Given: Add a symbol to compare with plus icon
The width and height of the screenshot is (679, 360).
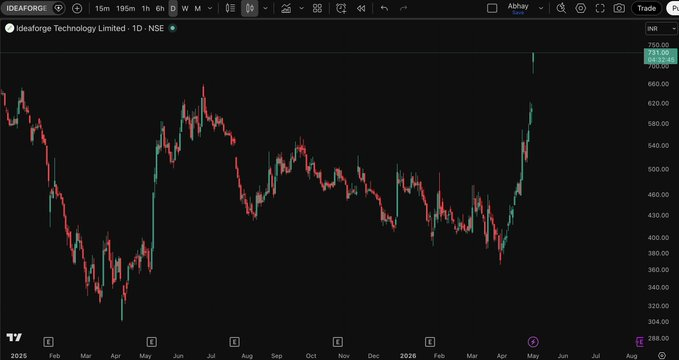Looking at the screenshot, I should (x=77, y=8).
